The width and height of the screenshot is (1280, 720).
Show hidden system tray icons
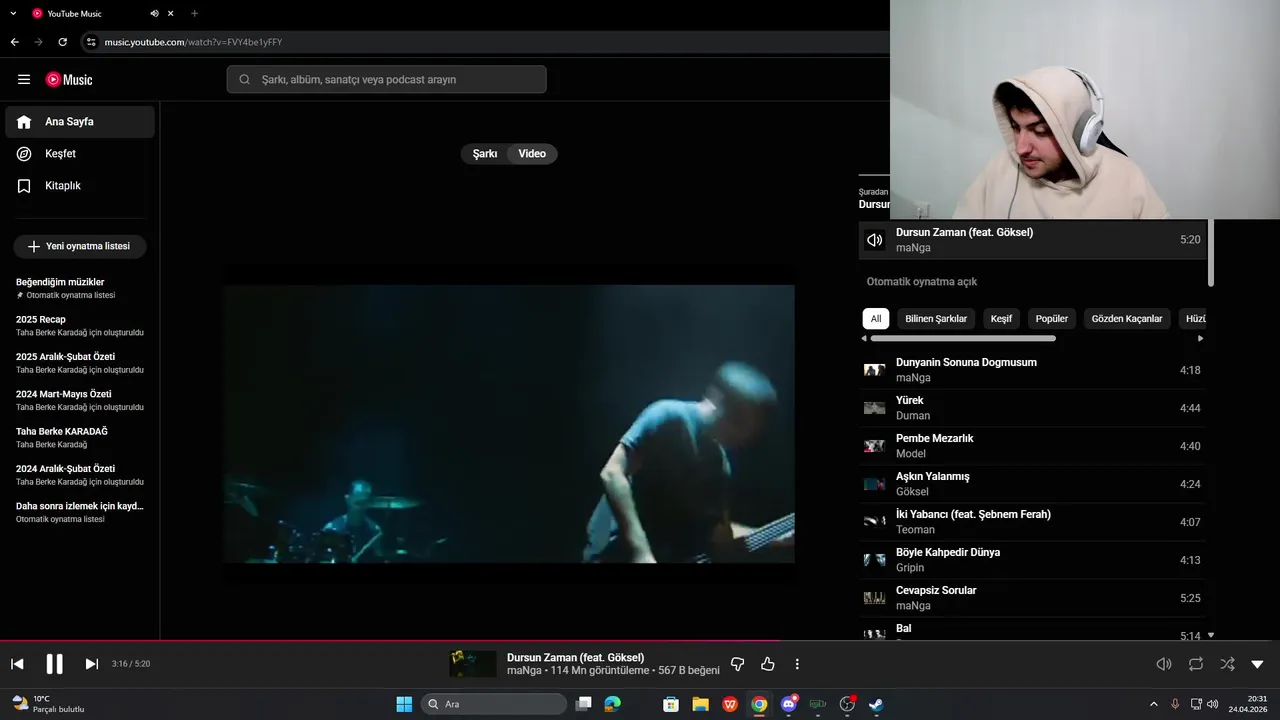tap(1153, 704)
